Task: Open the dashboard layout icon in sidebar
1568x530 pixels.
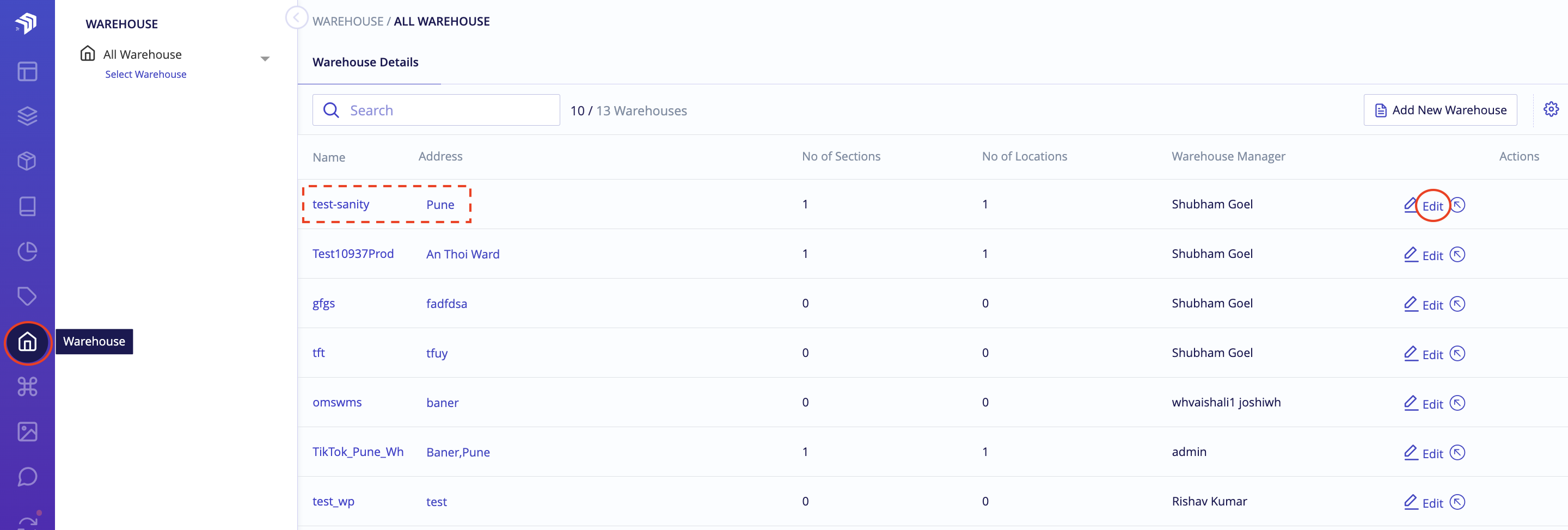Action: [x=27, y=71]
